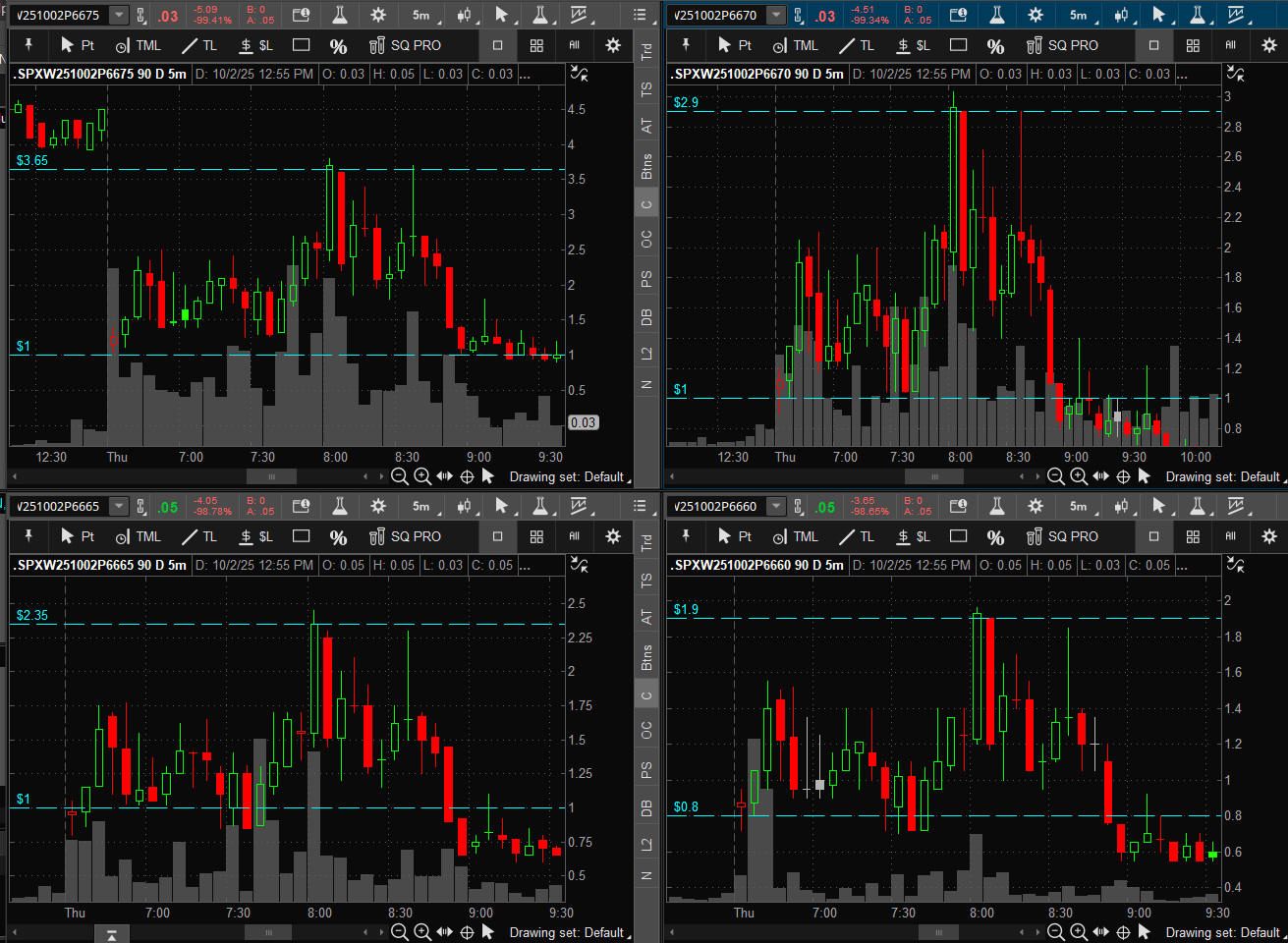Select the $L price level tool in P6665 panel
Screen dimensions: 1288x943
(256, 536)
